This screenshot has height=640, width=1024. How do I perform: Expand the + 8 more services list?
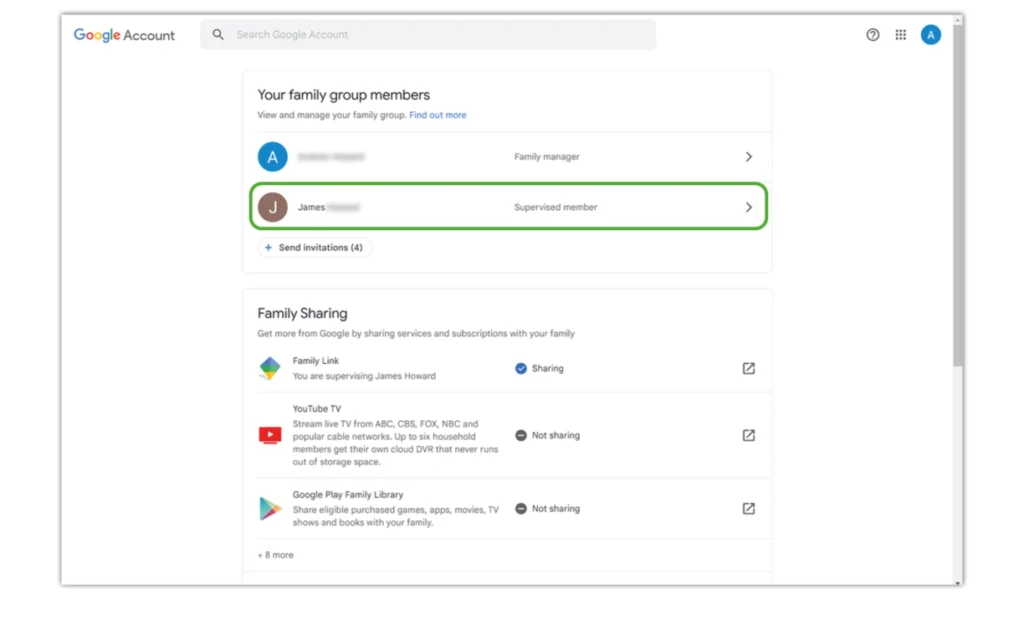(276, 555)
